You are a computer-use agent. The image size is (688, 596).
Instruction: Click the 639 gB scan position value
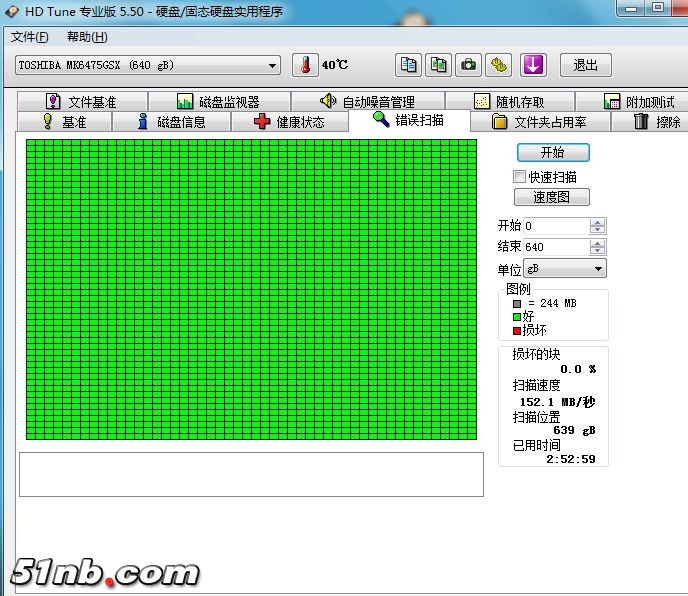pos(574,430)
